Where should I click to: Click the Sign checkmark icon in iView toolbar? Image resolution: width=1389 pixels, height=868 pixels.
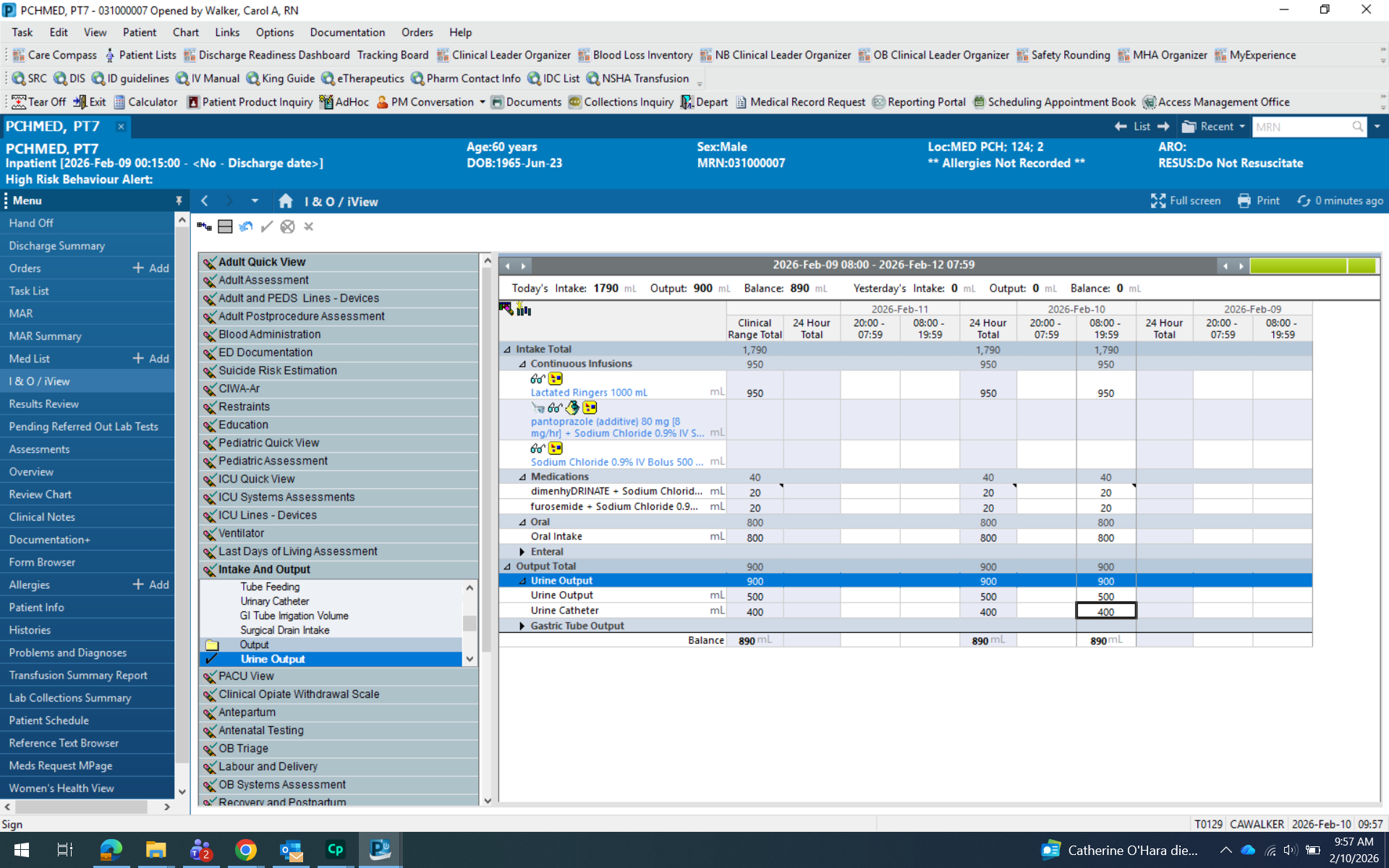point(267,227)
